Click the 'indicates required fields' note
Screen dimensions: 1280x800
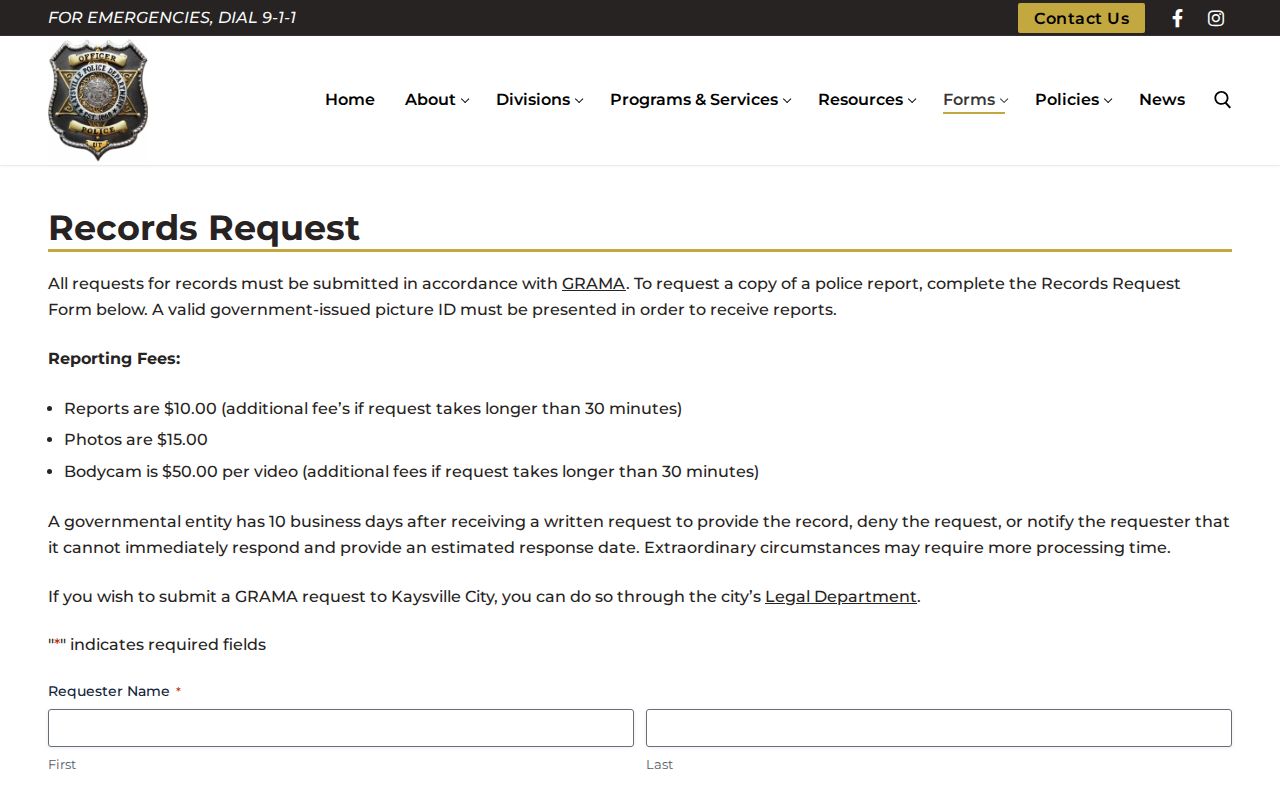[157, 644]
